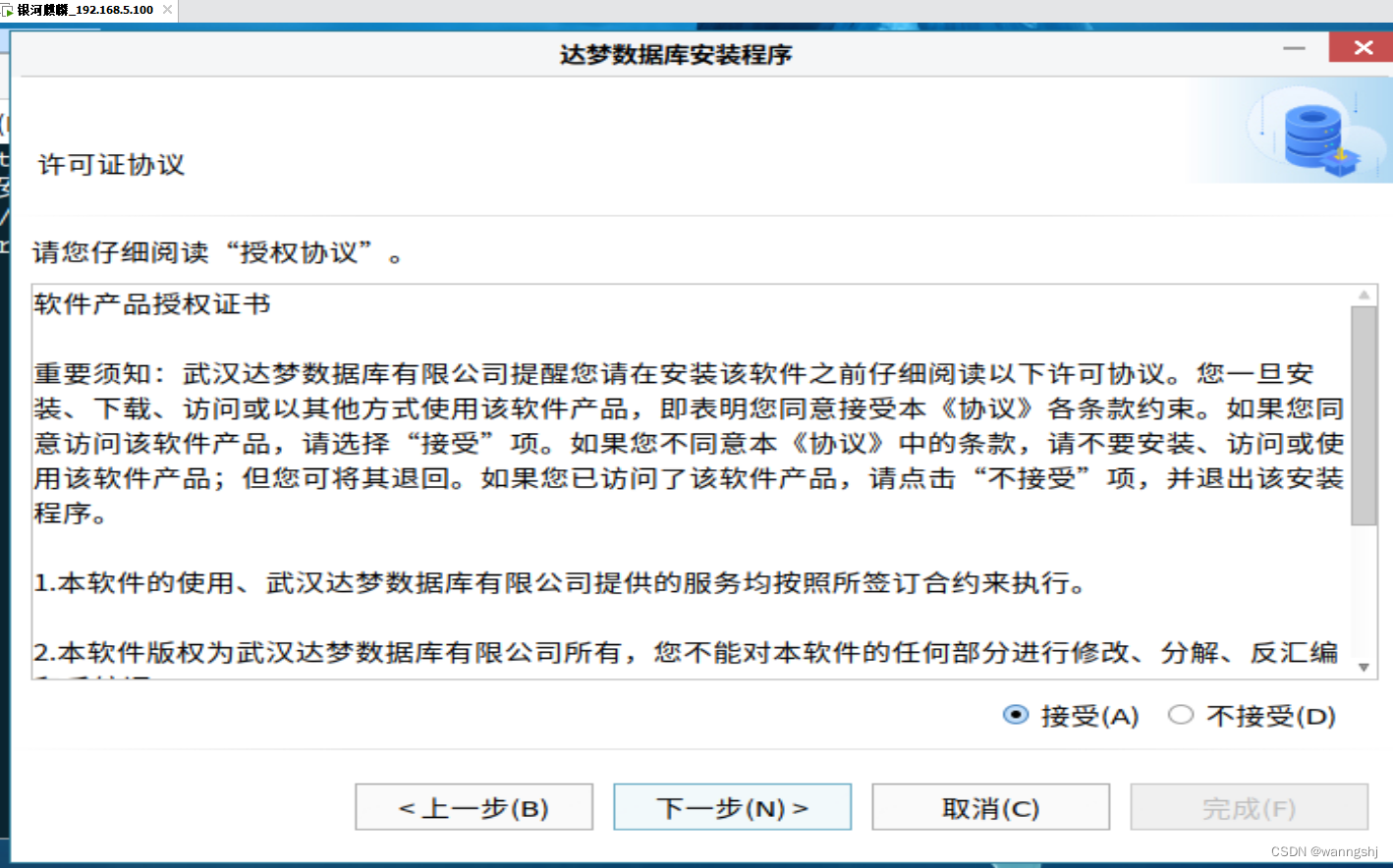Close the 银河麒麟_192.168.5.100 tab

[x=167, y=10]
